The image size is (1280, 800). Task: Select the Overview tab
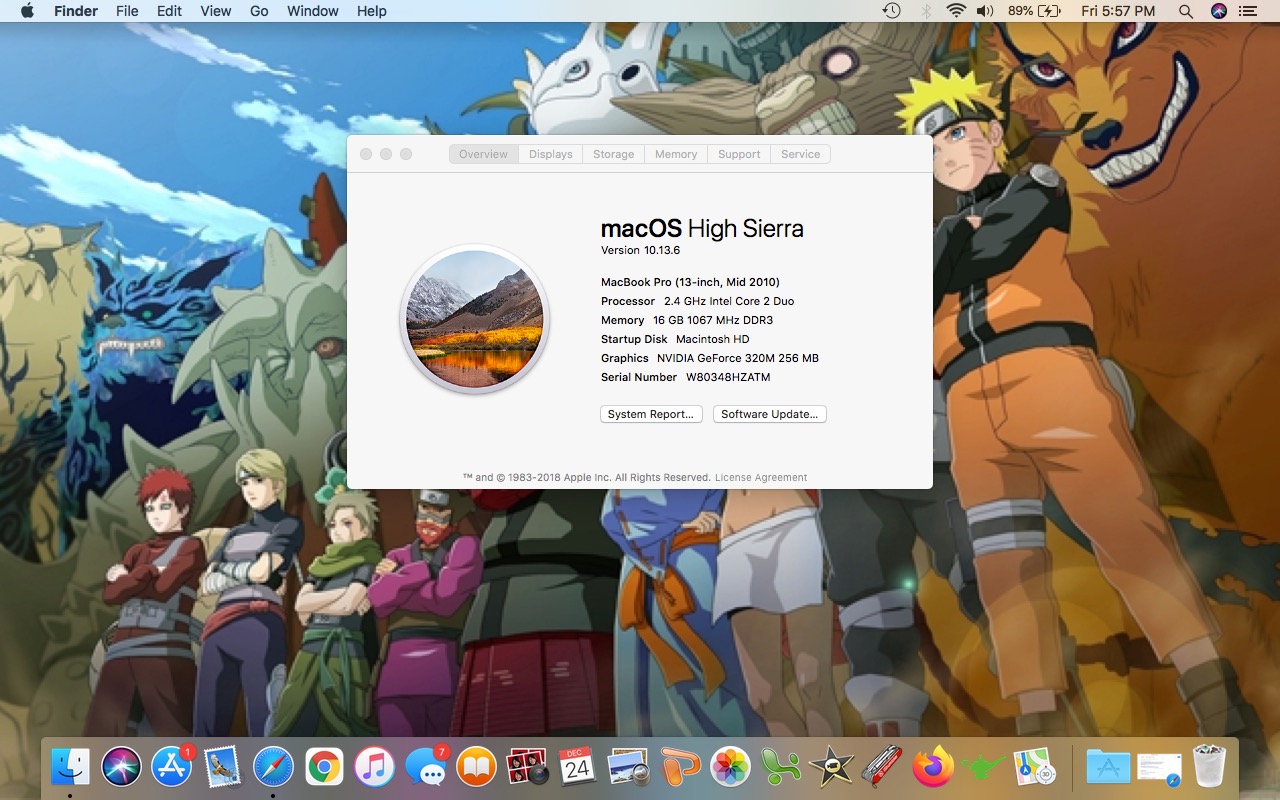click(x=484, y=154)
